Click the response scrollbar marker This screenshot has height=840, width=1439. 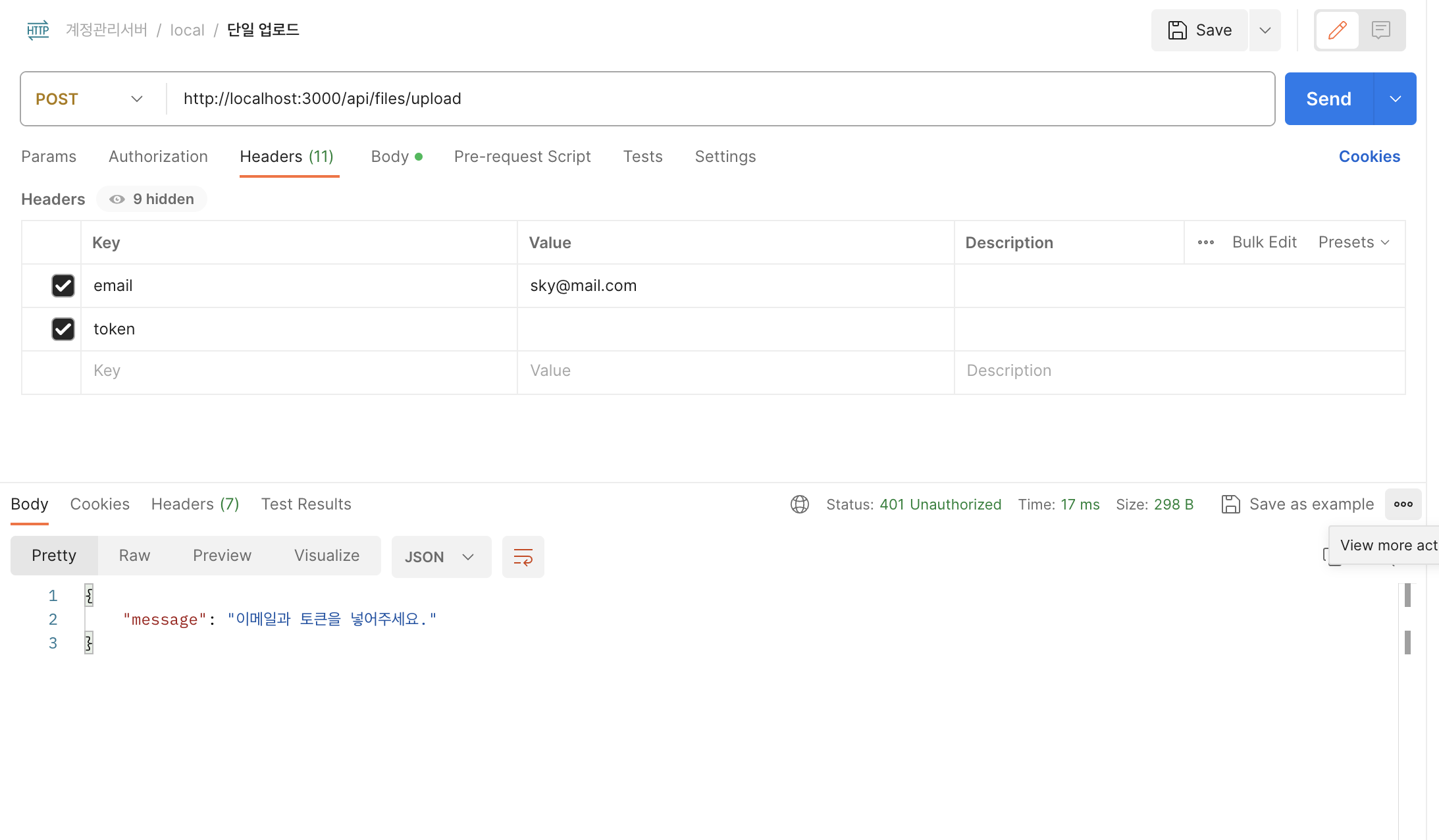pos(1407,595)
